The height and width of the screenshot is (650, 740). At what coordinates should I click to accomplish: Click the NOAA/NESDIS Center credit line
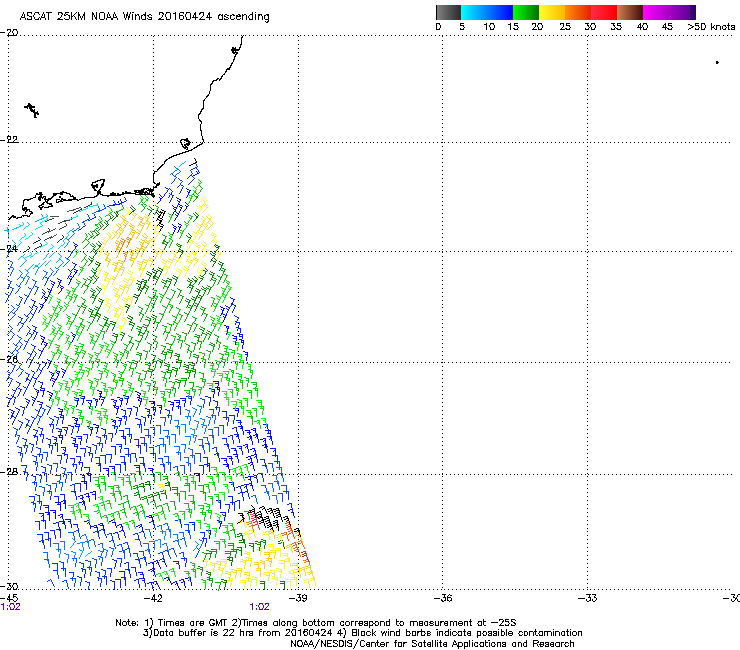432,644
